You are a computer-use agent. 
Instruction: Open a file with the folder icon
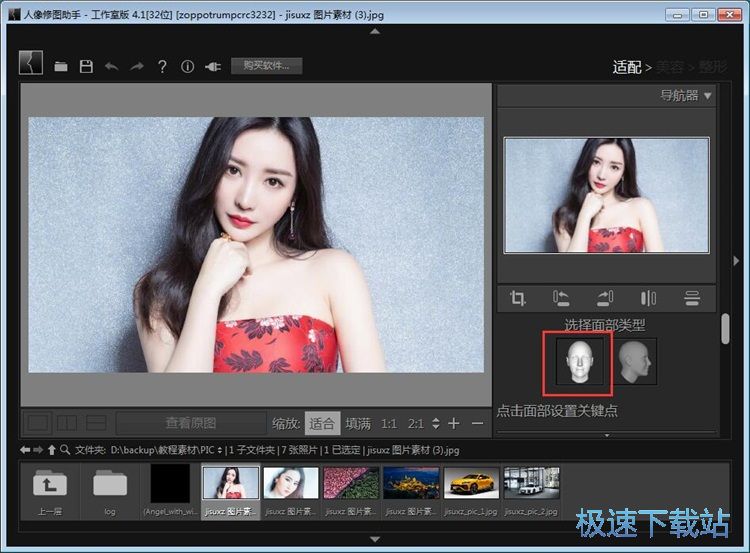coord(61,66)
